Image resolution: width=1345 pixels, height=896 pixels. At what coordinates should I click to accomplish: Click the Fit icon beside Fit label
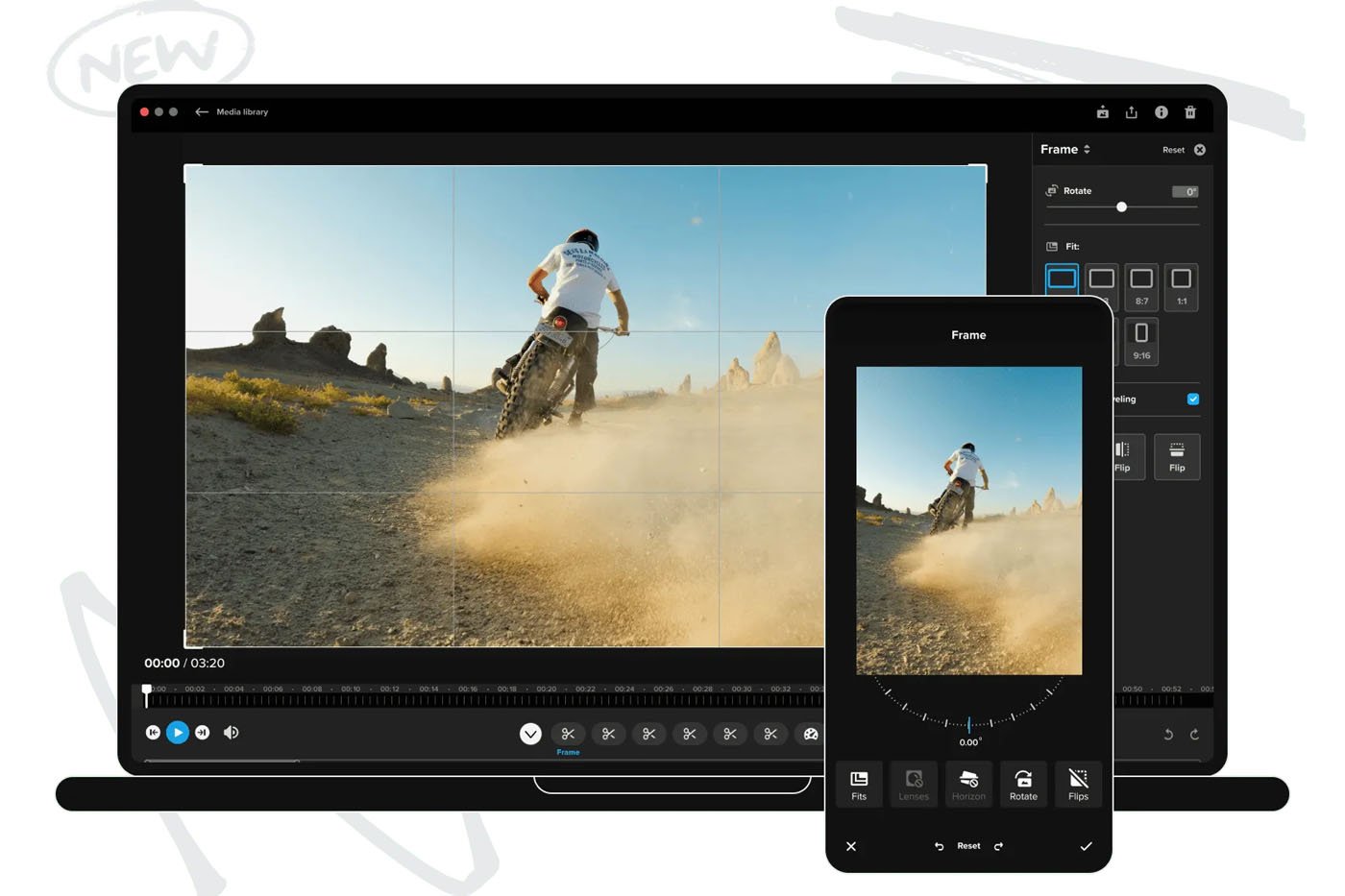[1052, 246]
